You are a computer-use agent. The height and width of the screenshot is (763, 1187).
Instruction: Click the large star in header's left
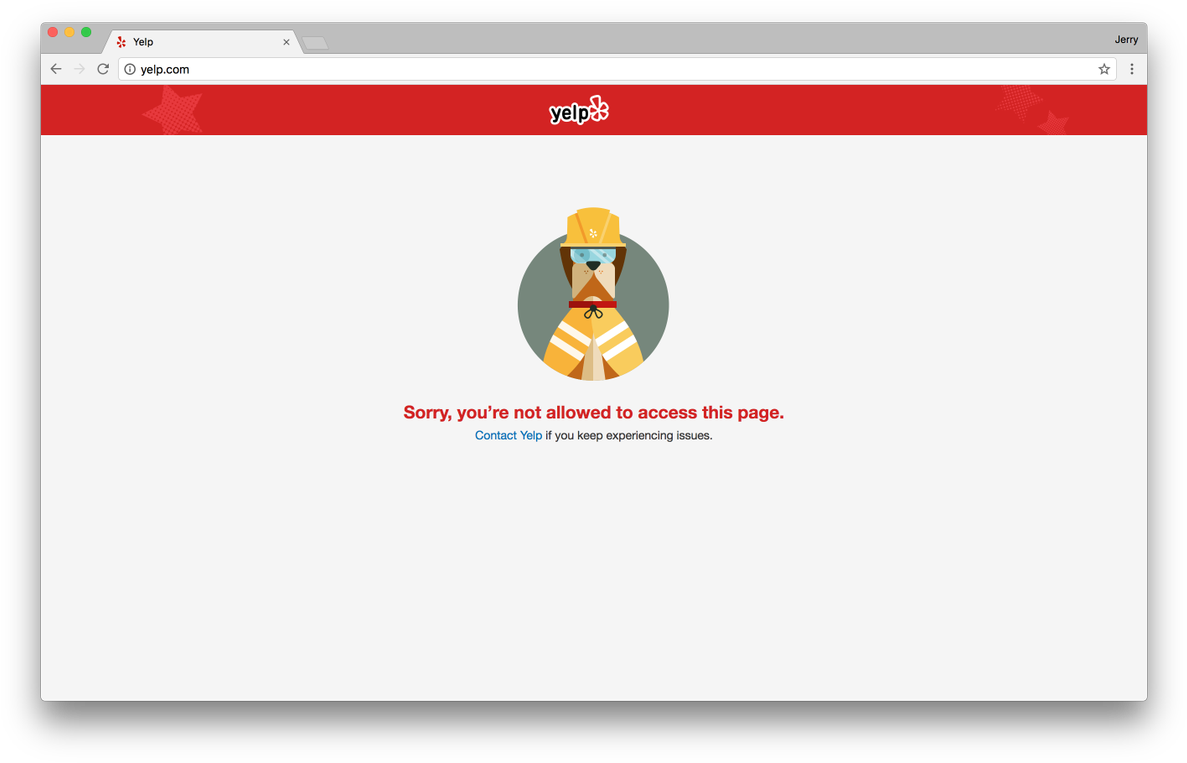tap(173, 111)
